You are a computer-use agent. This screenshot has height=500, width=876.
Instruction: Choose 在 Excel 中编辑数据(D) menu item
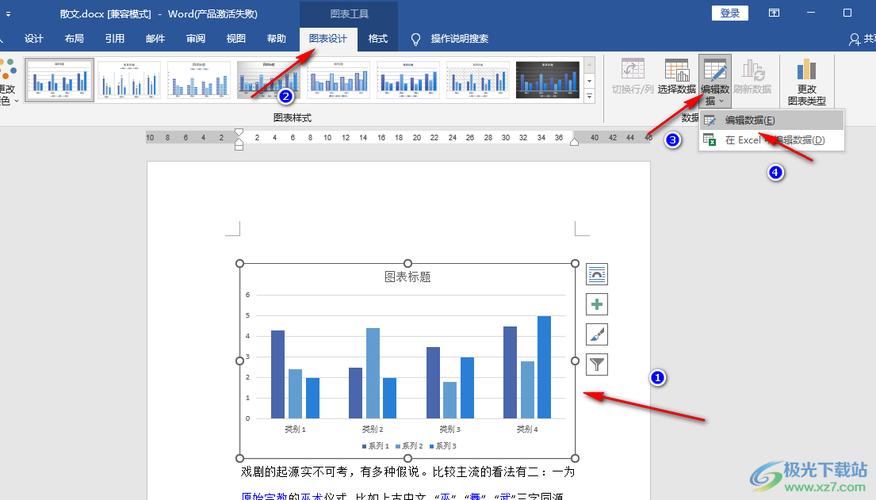(771, 140)
